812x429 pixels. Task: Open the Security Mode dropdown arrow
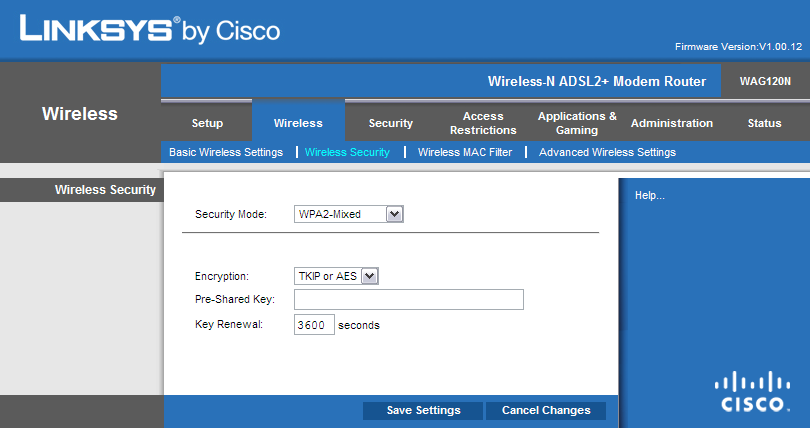(x=395, y=214)
